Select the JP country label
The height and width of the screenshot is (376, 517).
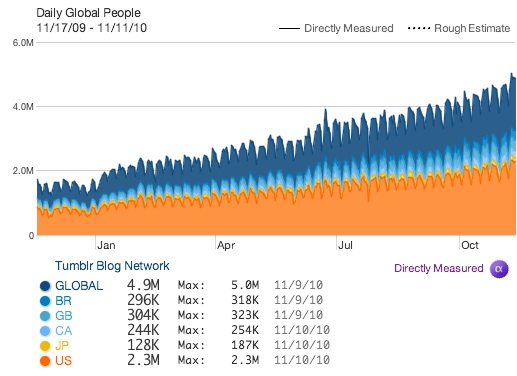coord(62,346)
